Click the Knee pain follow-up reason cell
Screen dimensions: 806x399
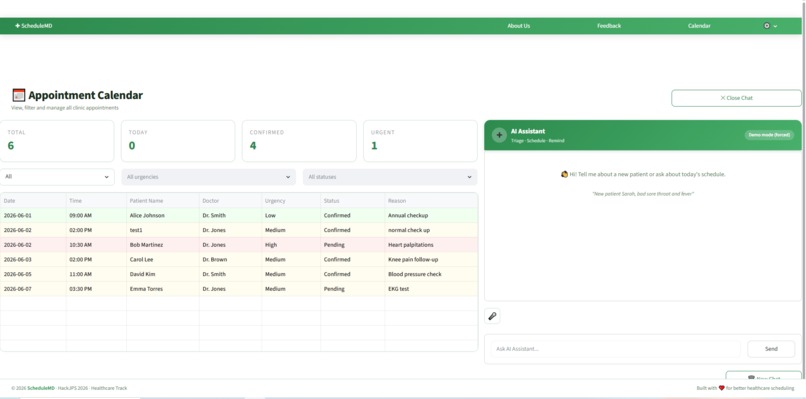click(x=431, y=259)
